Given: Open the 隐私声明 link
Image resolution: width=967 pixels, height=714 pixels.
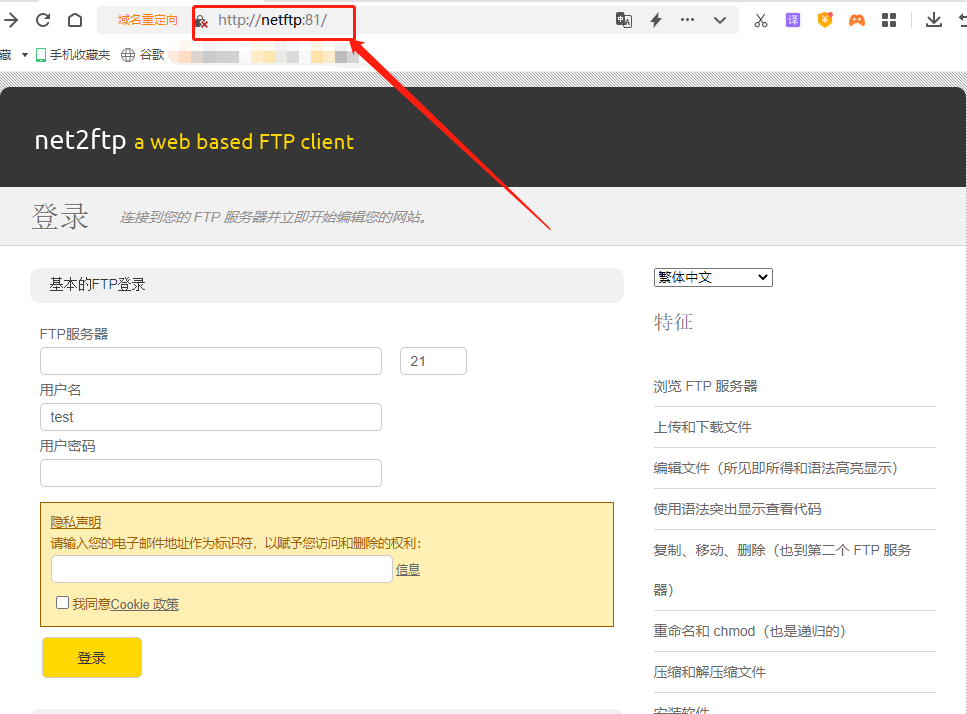Looking at the screenshot, I should pos(75,522).
